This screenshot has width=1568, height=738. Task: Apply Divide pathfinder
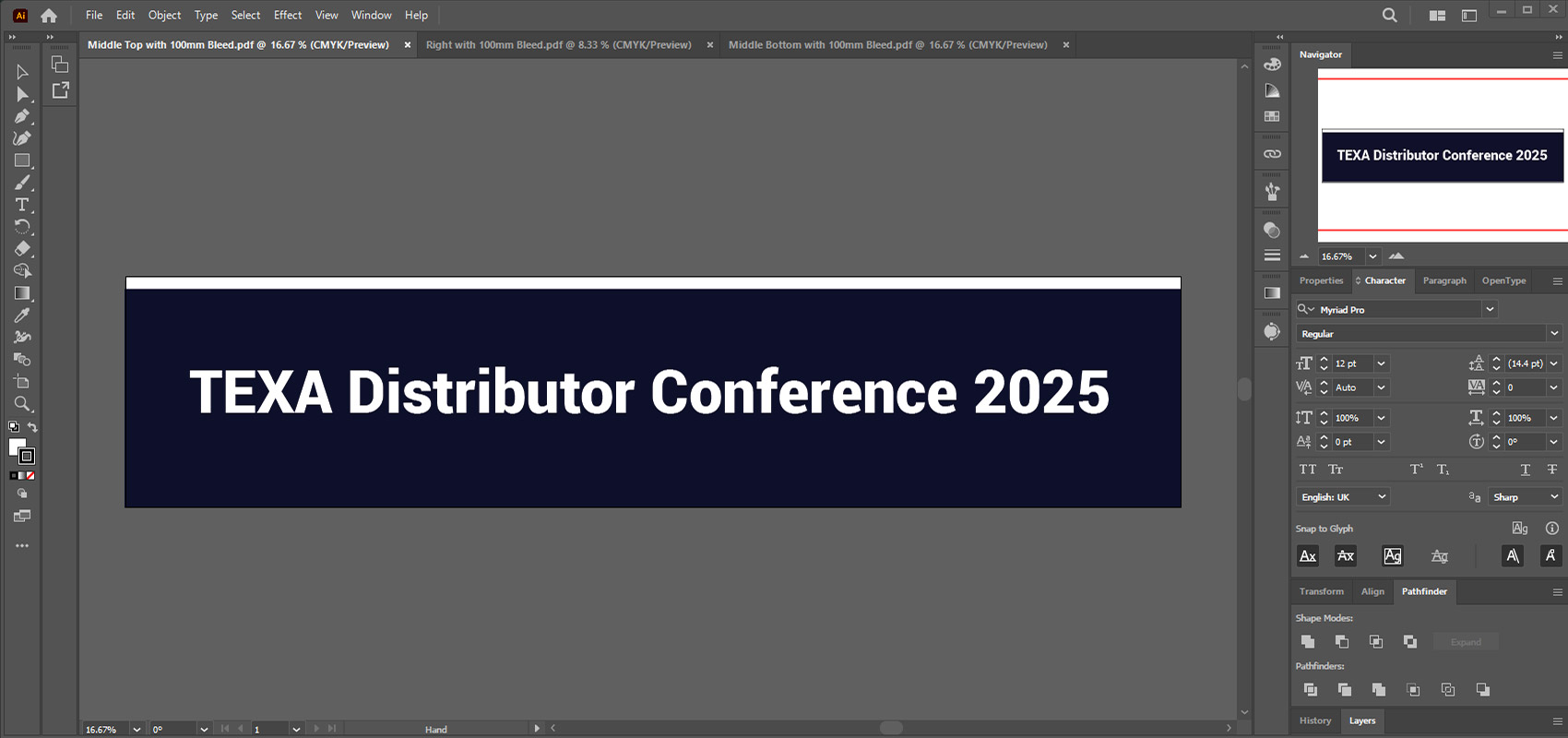point(1311,689)
